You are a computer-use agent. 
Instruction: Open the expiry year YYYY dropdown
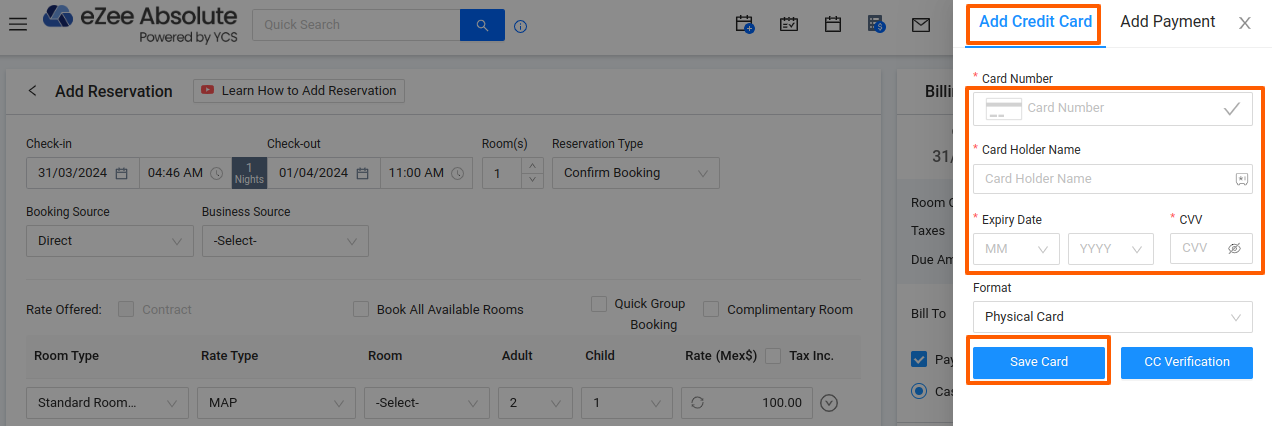[x=1111, y=249]
